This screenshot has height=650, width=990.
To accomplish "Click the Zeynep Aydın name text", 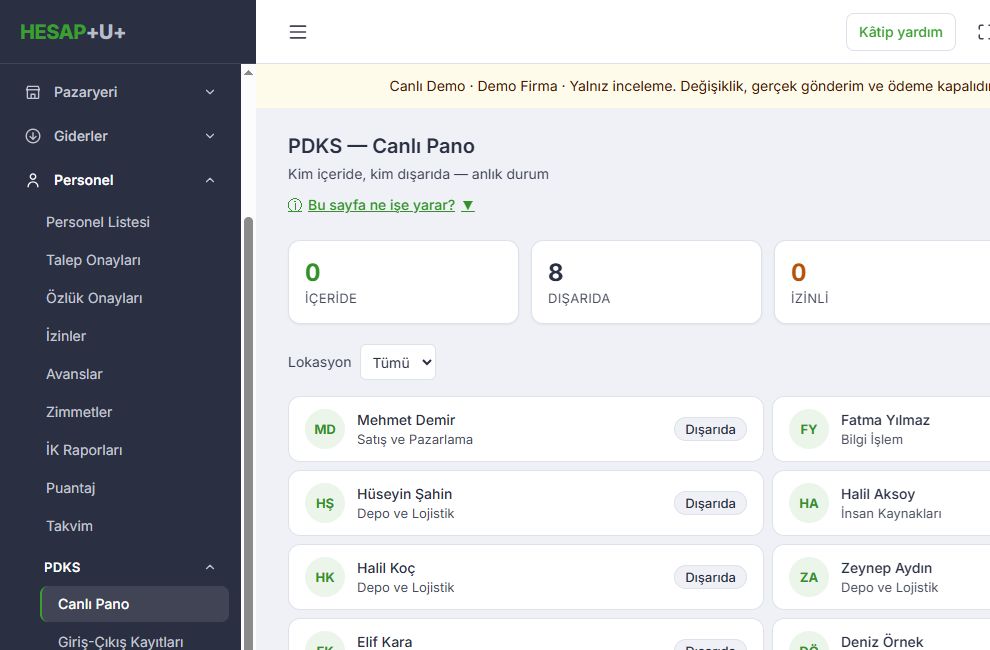I will 886,568.
